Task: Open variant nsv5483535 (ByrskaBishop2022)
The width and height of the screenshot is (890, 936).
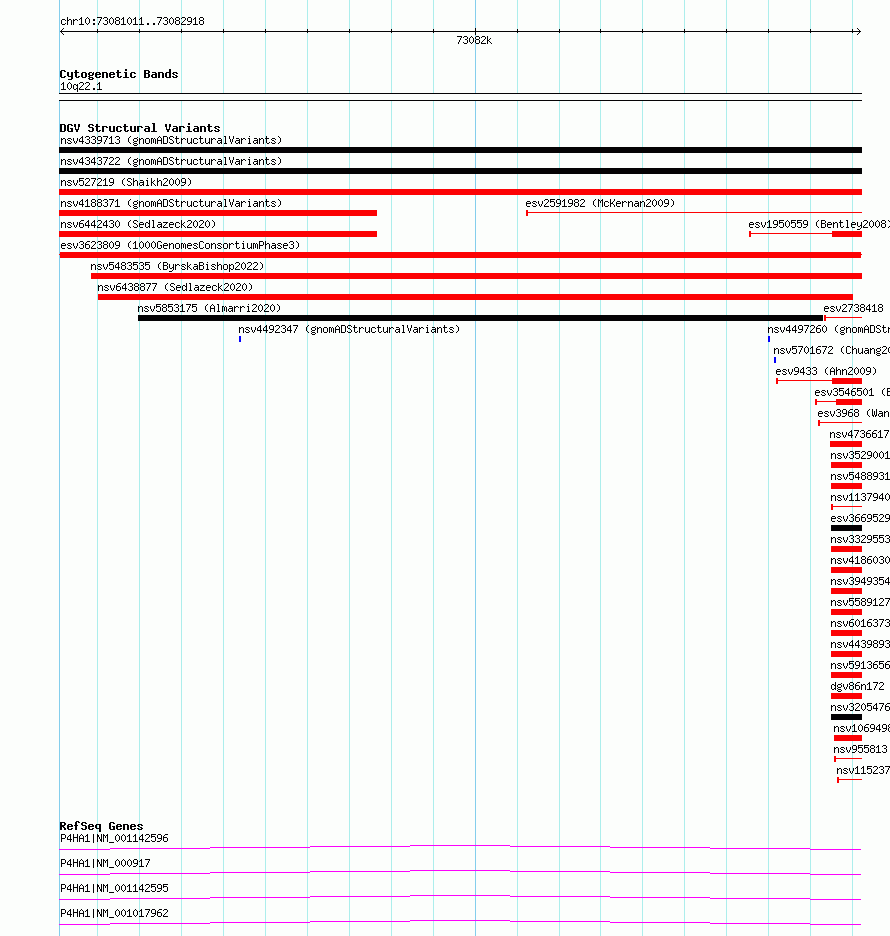Action: point(177,266)
